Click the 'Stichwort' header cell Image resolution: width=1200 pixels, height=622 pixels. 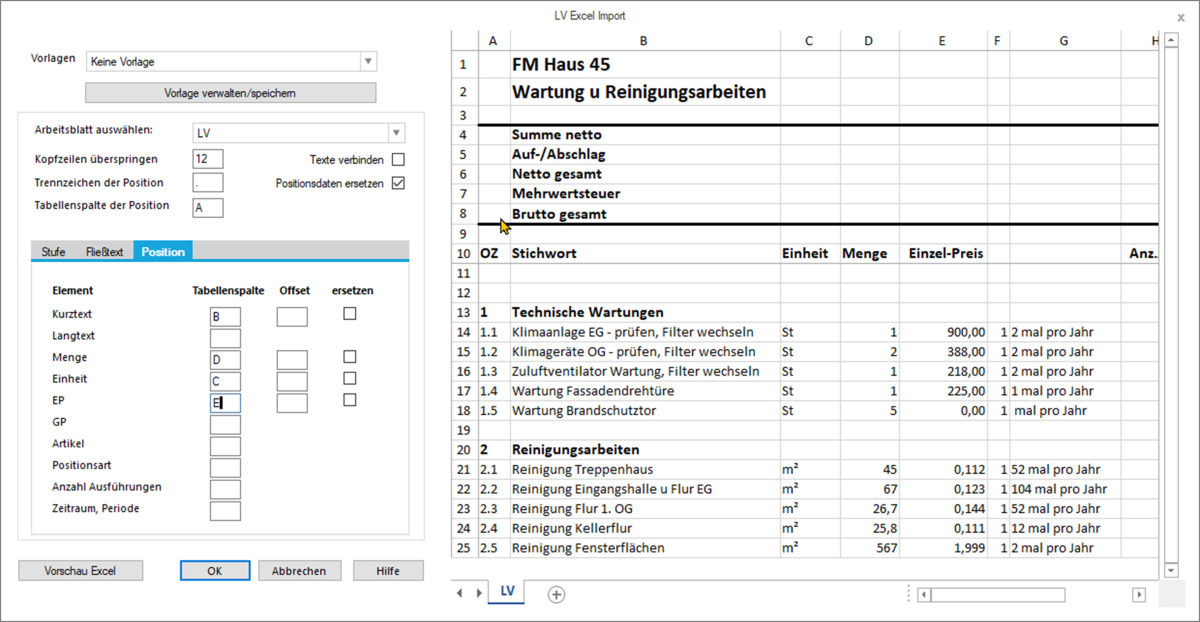click(643, 253)
